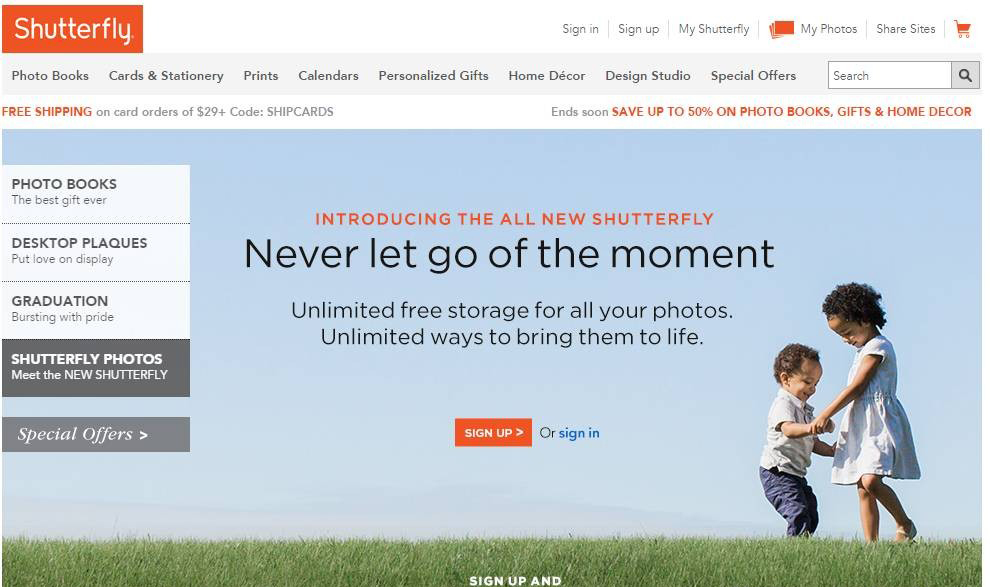Open the save up to 50% promo link

point(792,112)
